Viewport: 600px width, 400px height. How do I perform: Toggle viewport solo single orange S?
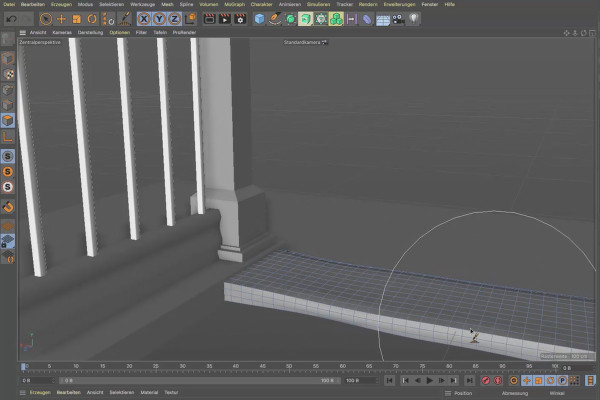click(8, 172)
